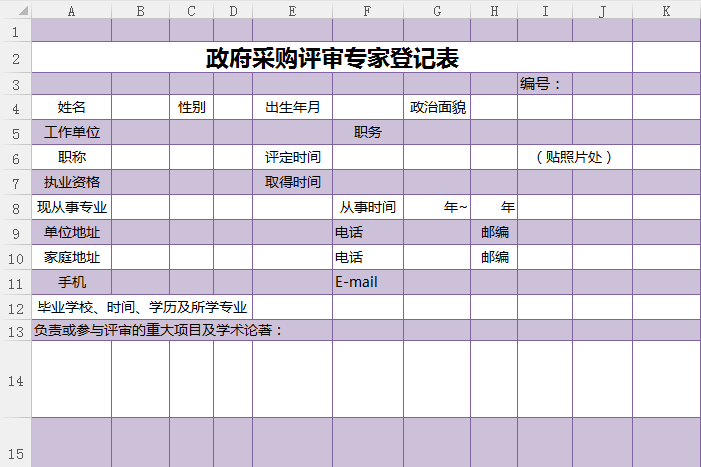Screen dimensions: 701x467
Task: Select the 性别 cell
Action: (191, 107)
